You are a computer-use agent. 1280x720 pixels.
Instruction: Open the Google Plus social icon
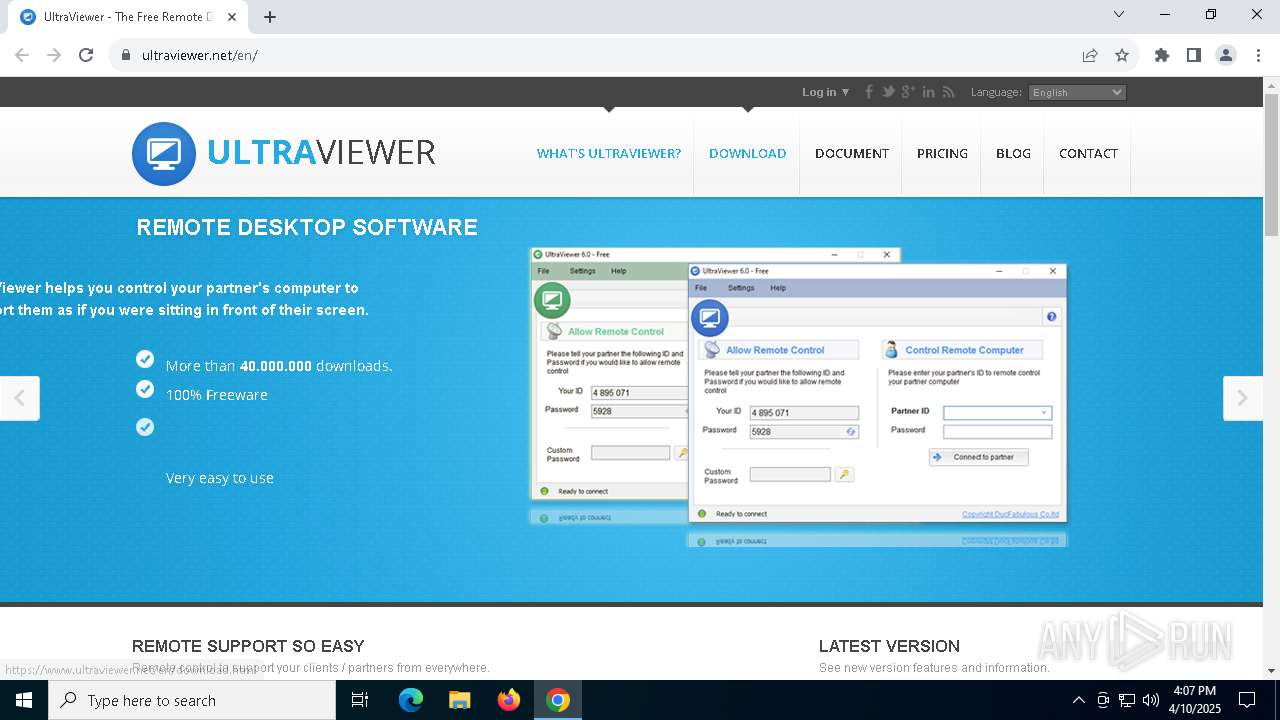point(908,92)
